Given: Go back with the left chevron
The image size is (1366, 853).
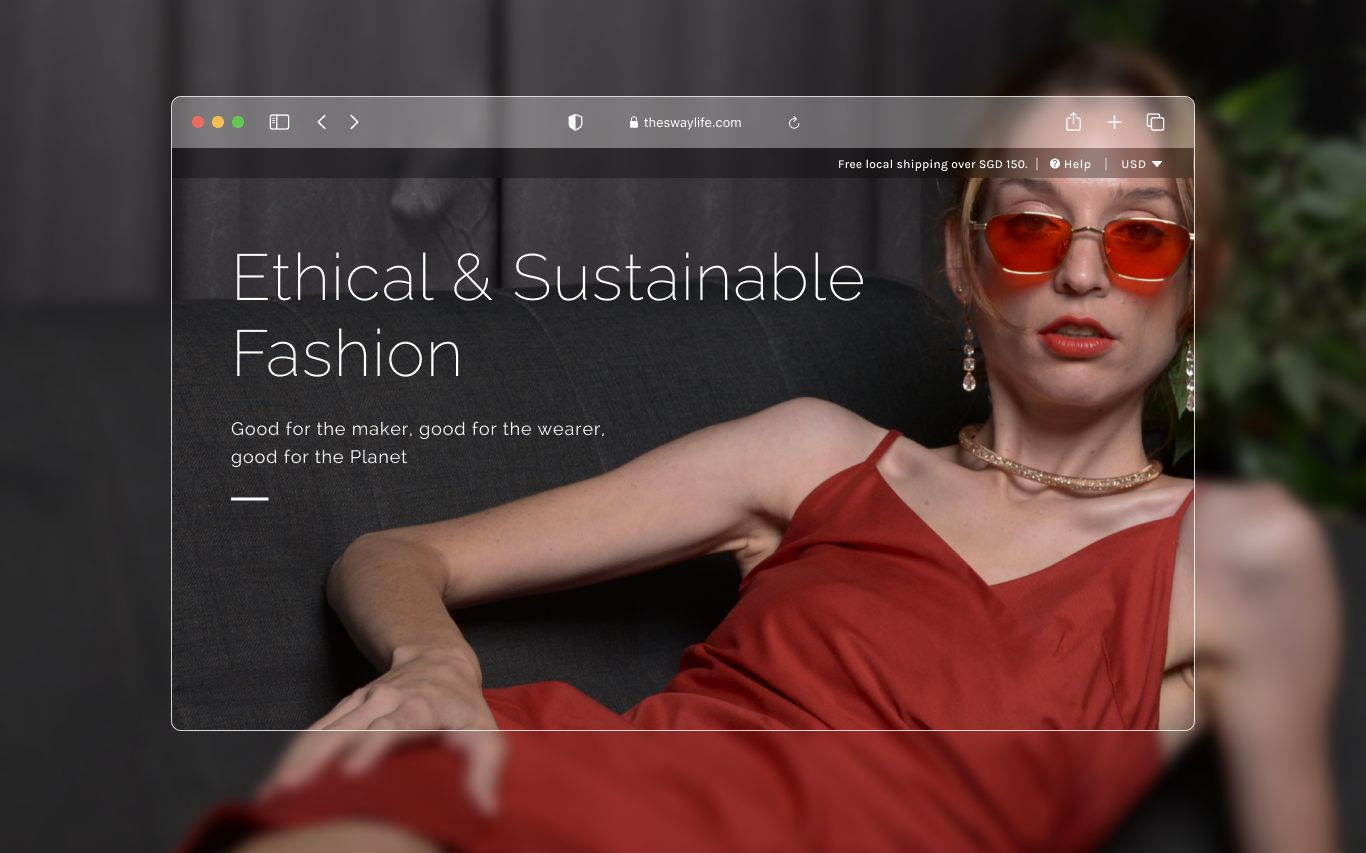Looking at the screenshot, I should point(322,122).
